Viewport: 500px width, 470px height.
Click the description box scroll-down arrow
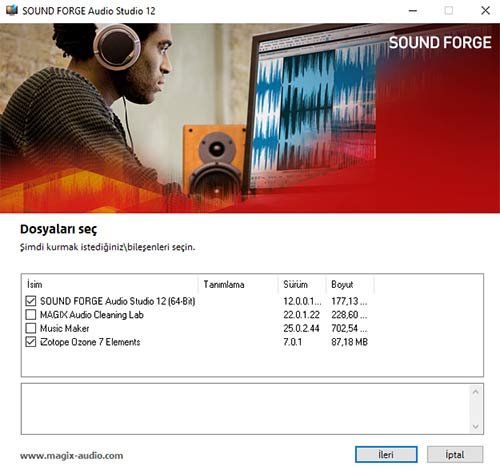point(476,427)
